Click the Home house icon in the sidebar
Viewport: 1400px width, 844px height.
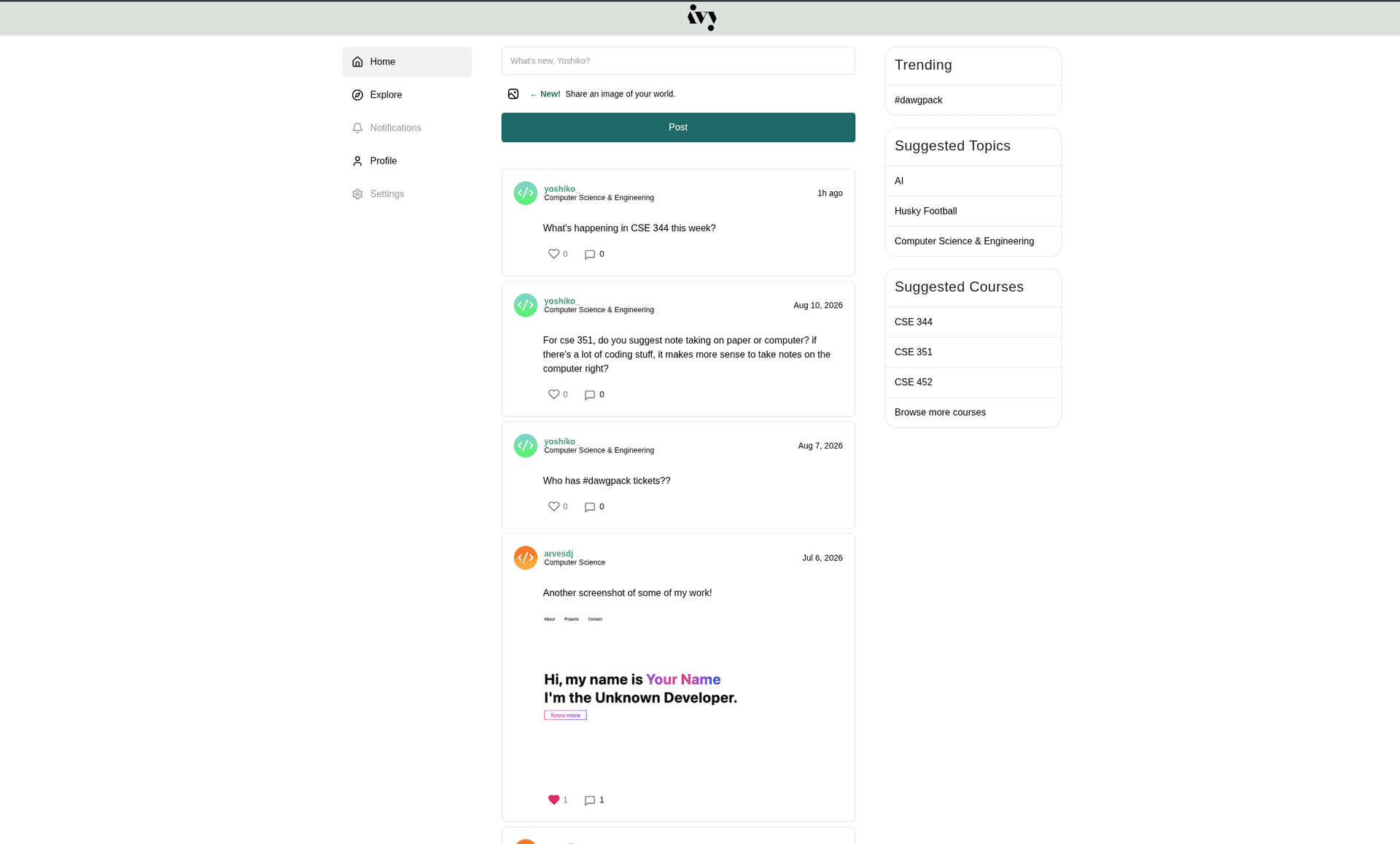357,62
